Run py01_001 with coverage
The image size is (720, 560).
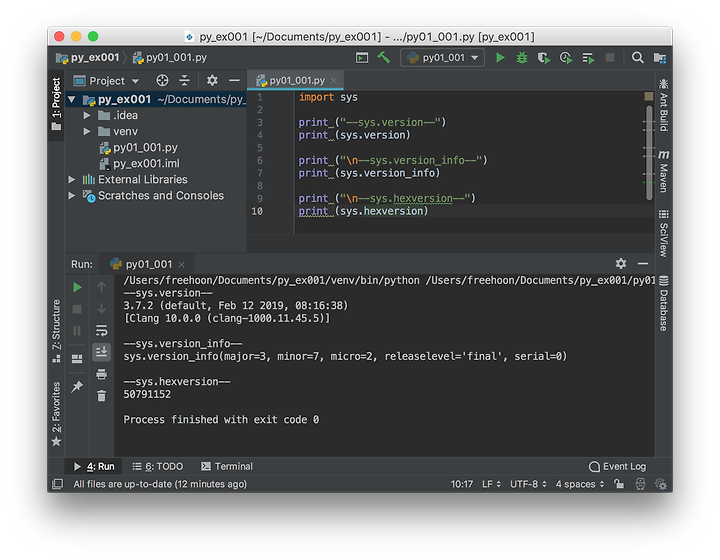coord(544,58)
